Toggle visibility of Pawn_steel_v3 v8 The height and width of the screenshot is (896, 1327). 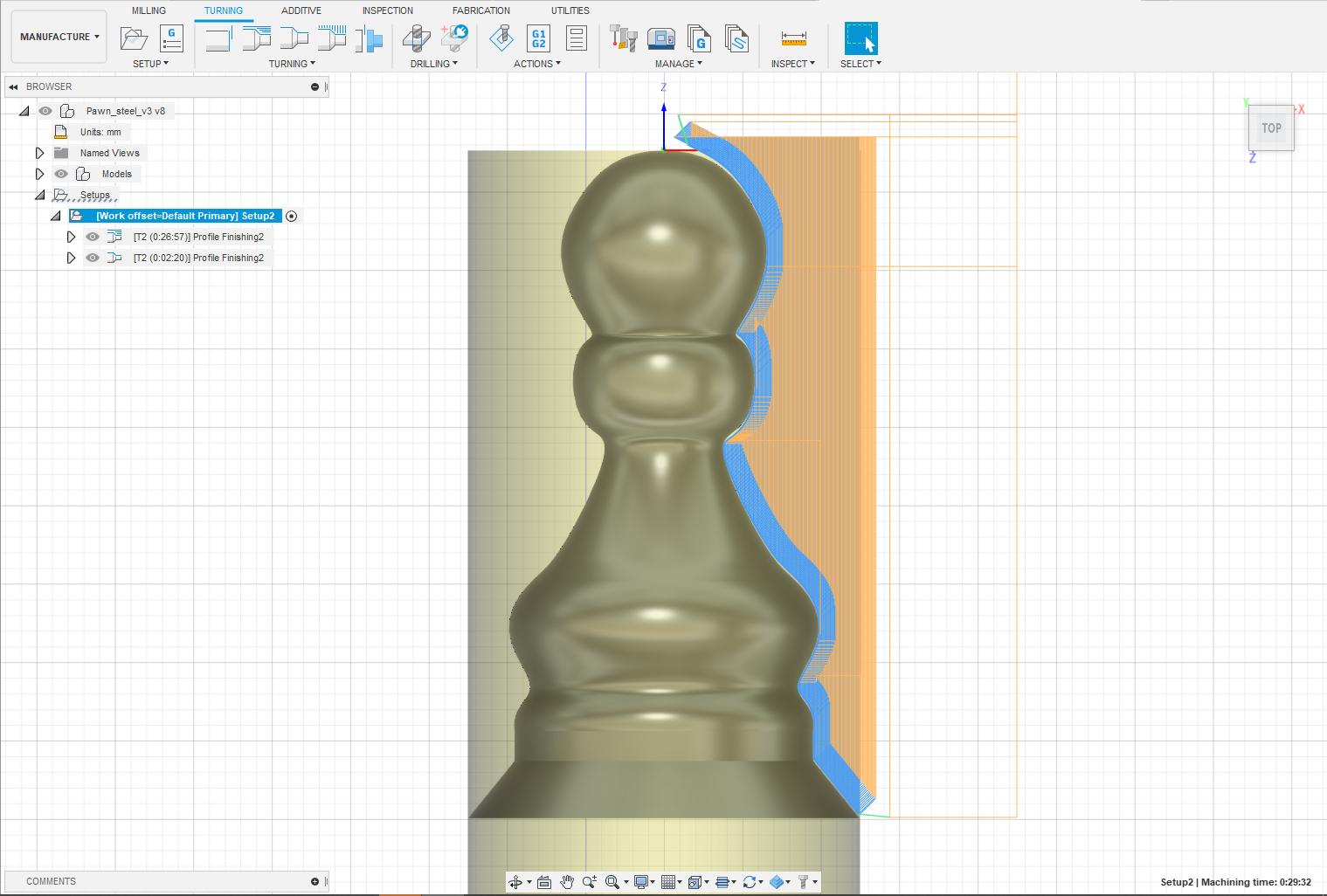click(45, 111)
